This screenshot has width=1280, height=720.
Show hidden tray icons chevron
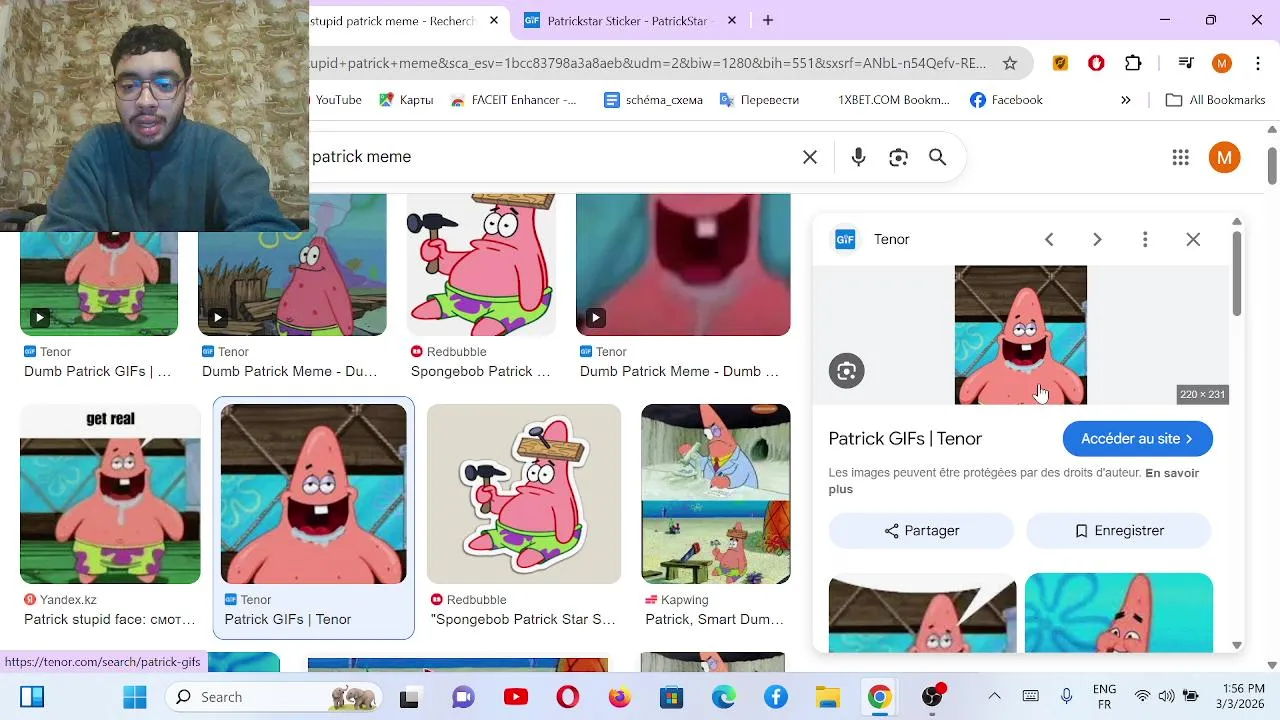point(994,696)
